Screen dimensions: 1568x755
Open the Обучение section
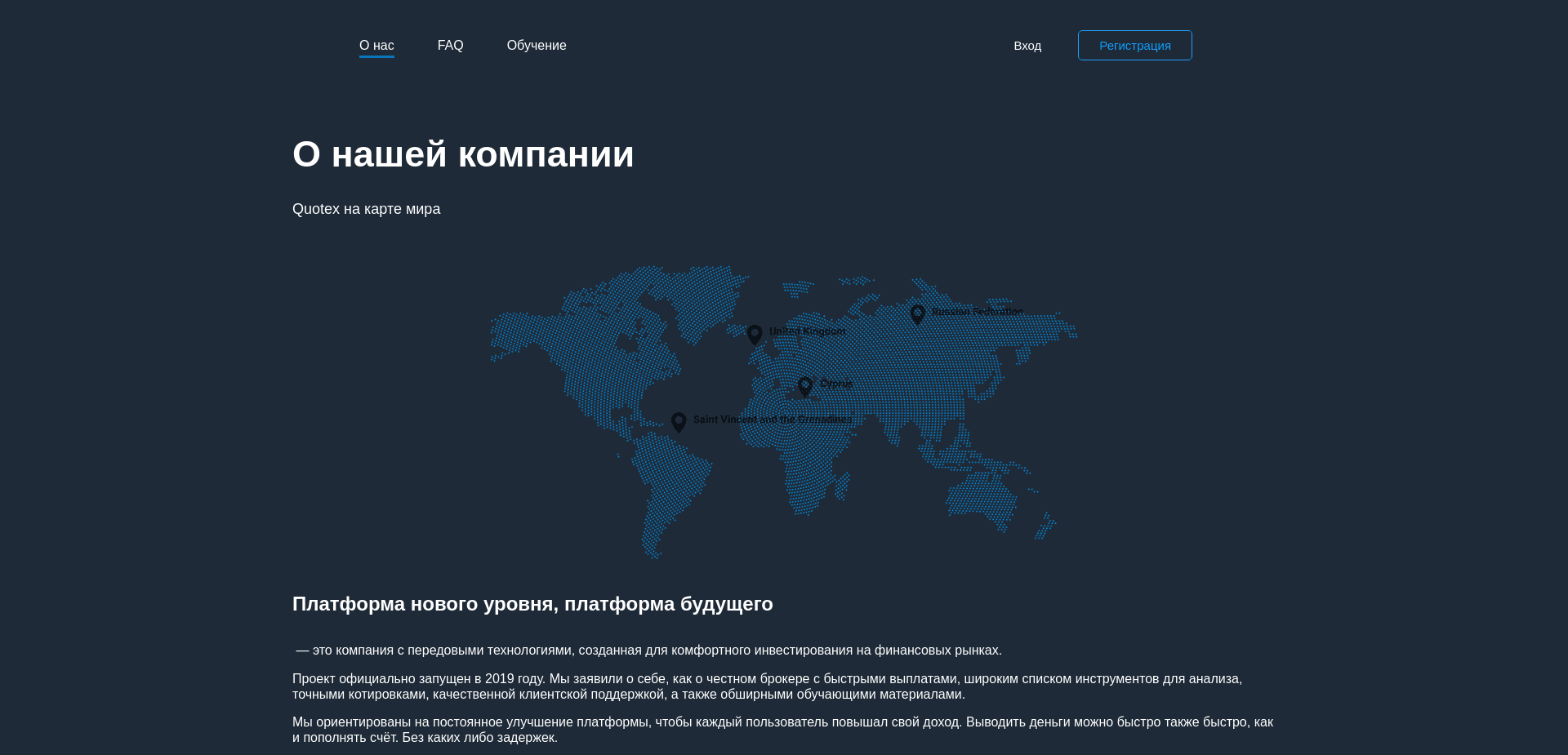[x=537, y=45]
